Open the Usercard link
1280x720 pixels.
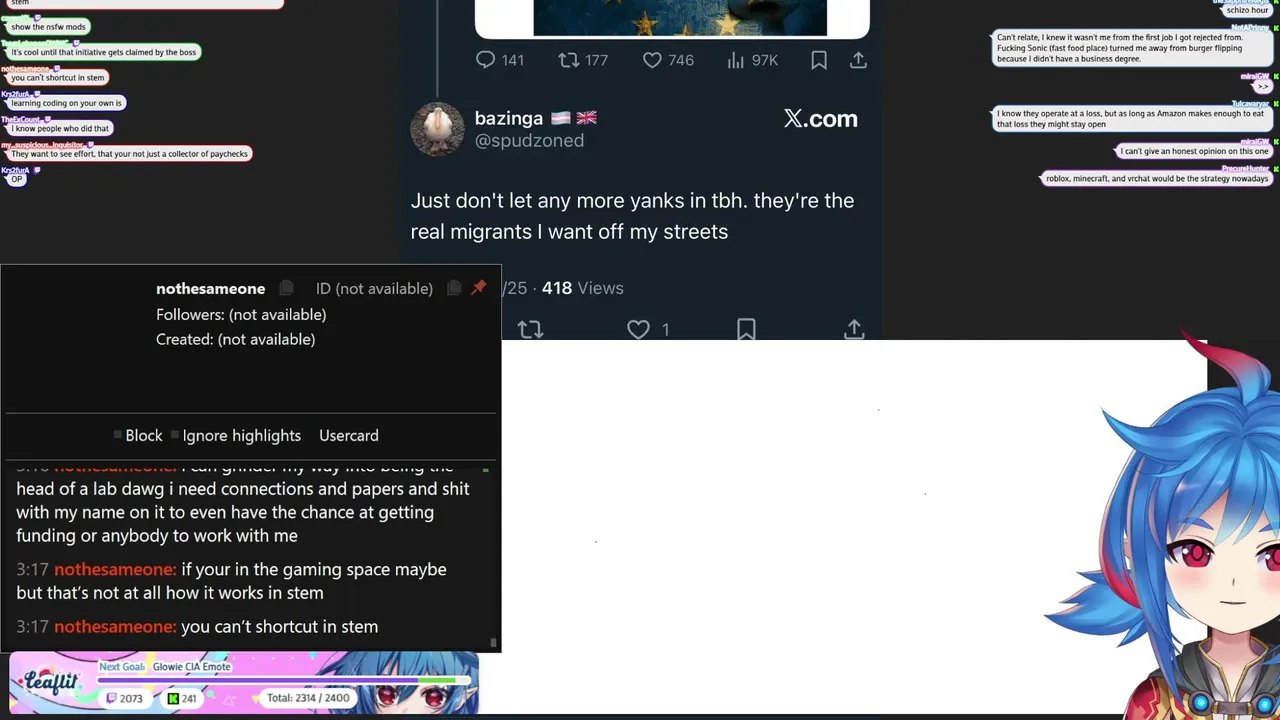click(348, 436)
